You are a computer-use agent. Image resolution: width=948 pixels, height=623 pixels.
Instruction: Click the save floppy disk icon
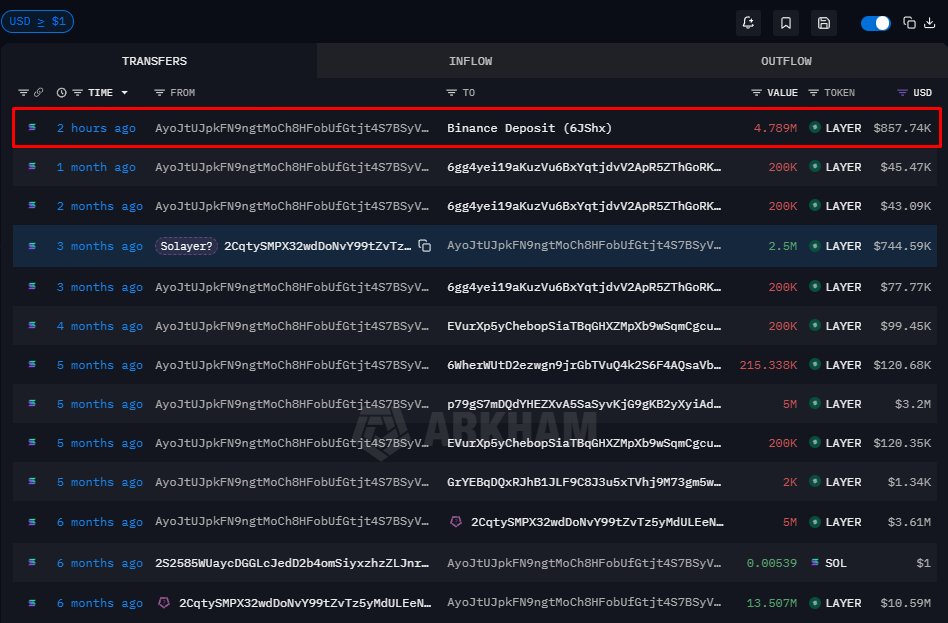[x=824, y=23]
